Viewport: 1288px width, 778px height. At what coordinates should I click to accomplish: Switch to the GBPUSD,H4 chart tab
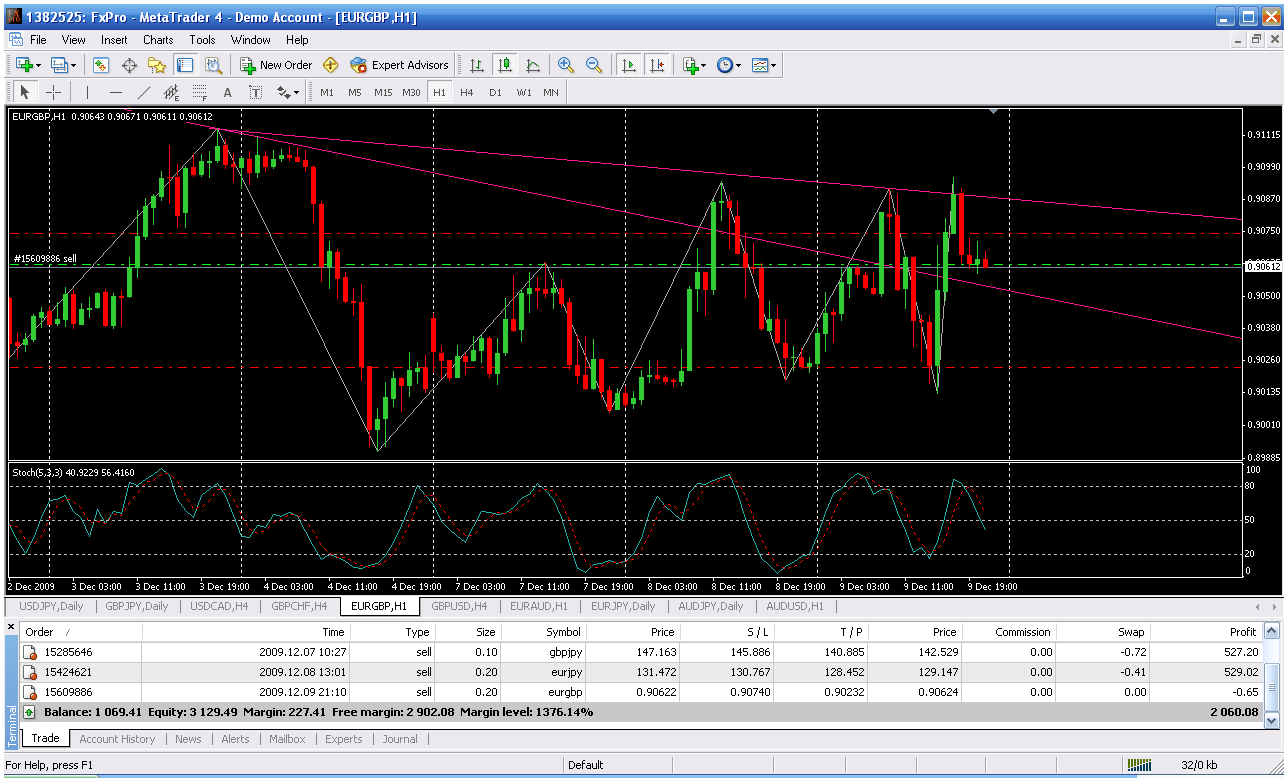[459, 606]
